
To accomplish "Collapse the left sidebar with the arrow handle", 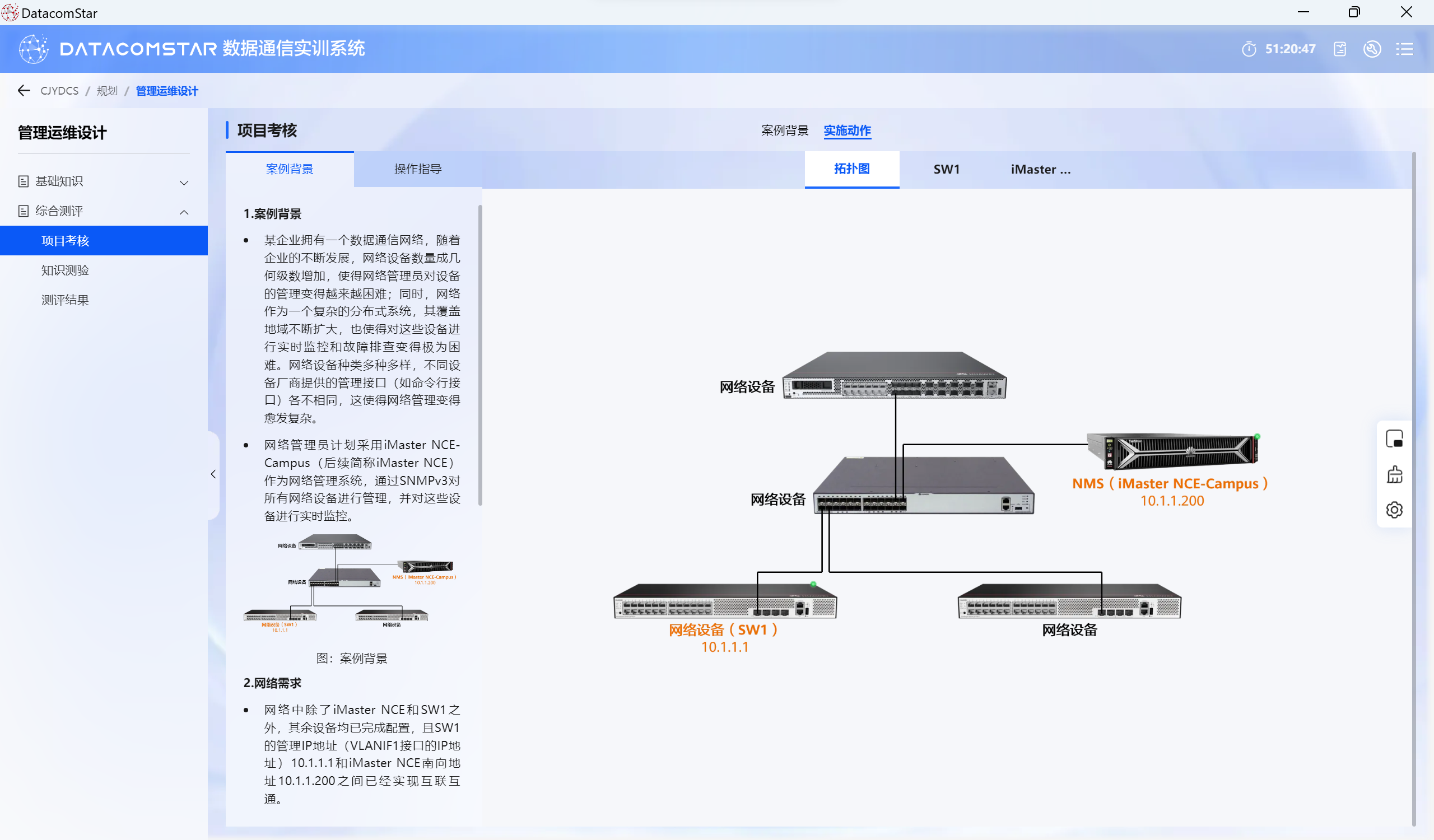I will coord(213,474).
